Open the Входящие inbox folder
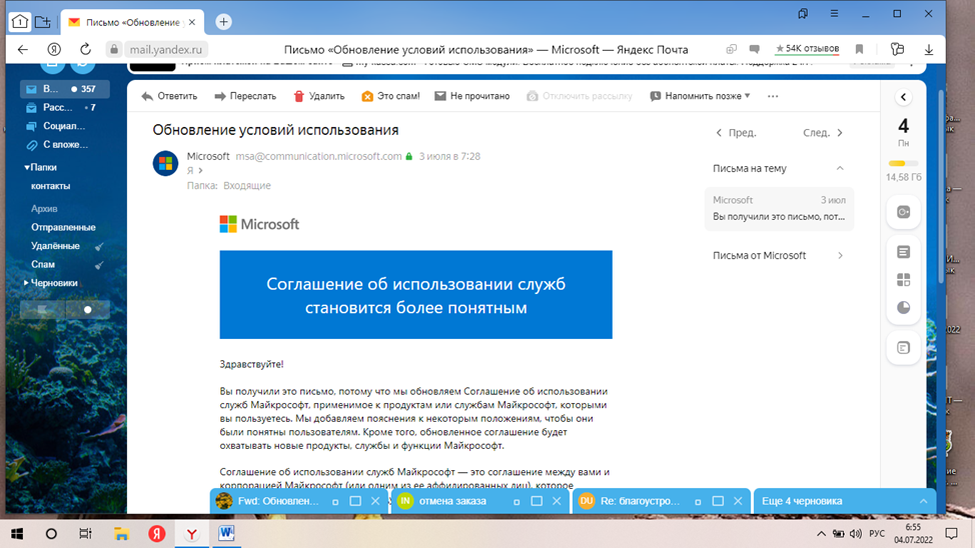 pyautogui.click(x=65, y=89)
